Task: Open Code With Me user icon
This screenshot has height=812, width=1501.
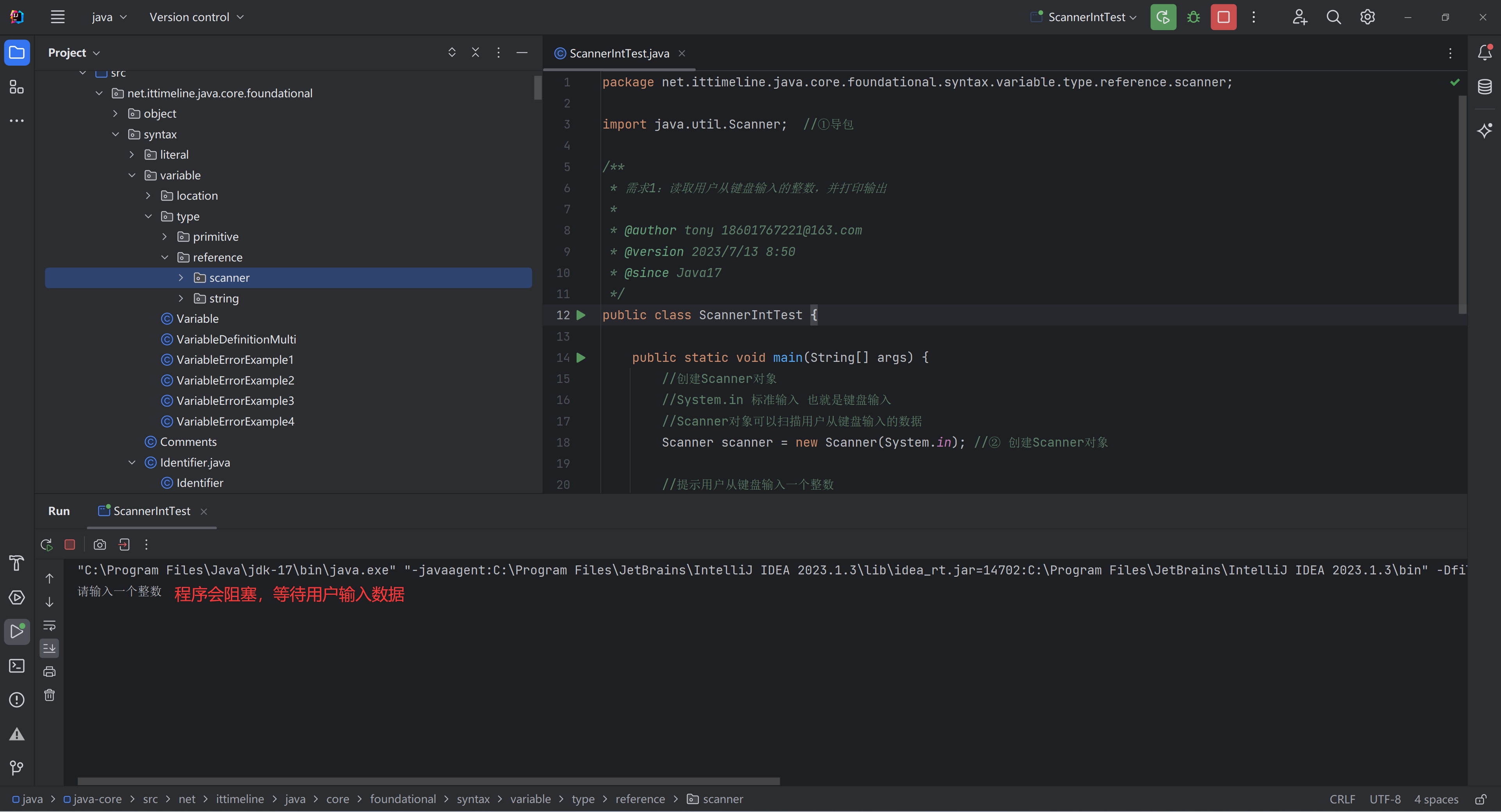Action: click(x=1299, y=17)
